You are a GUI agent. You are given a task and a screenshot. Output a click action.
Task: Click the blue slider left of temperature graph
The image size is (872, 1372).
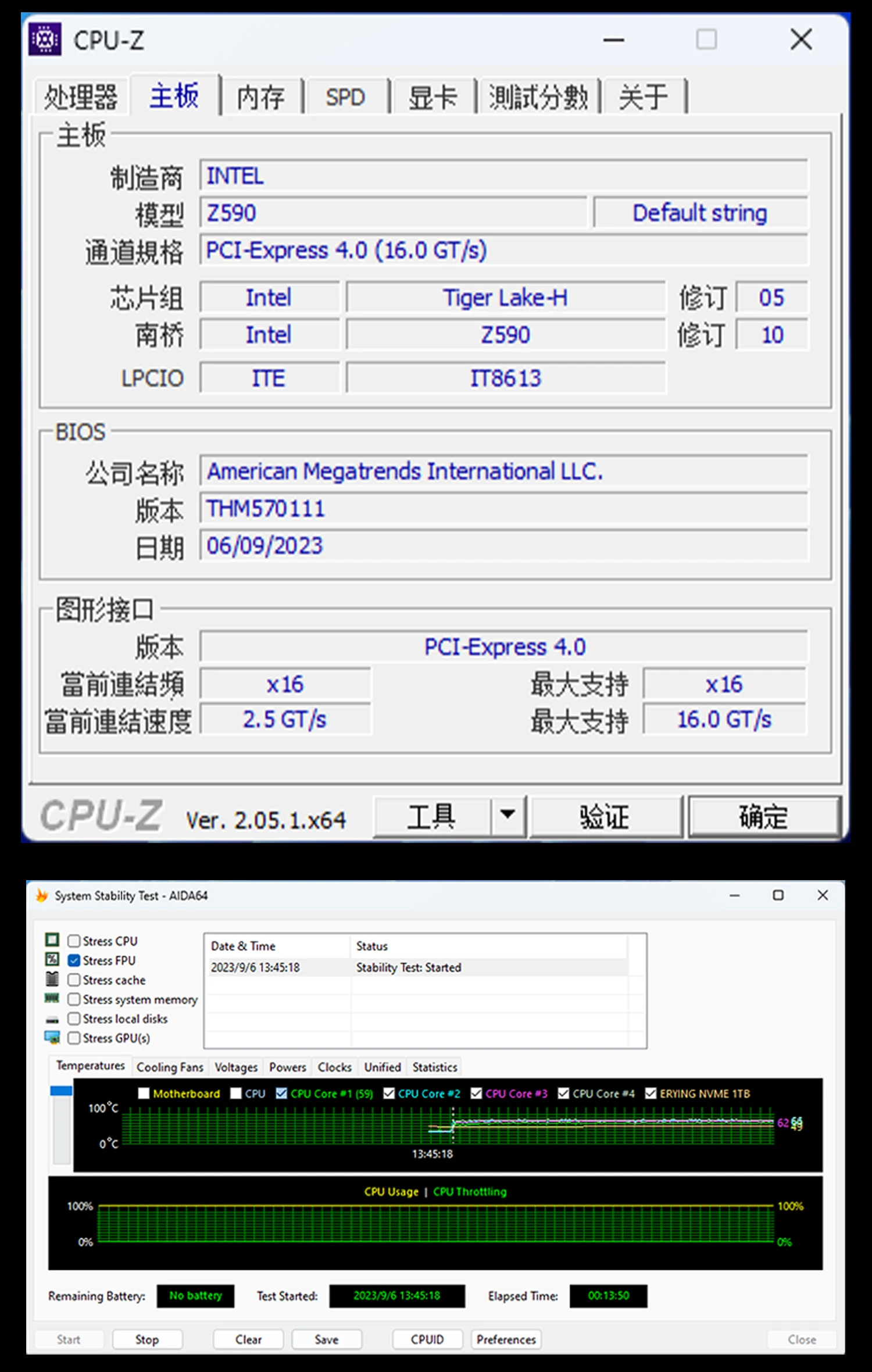pos(61,1091)
